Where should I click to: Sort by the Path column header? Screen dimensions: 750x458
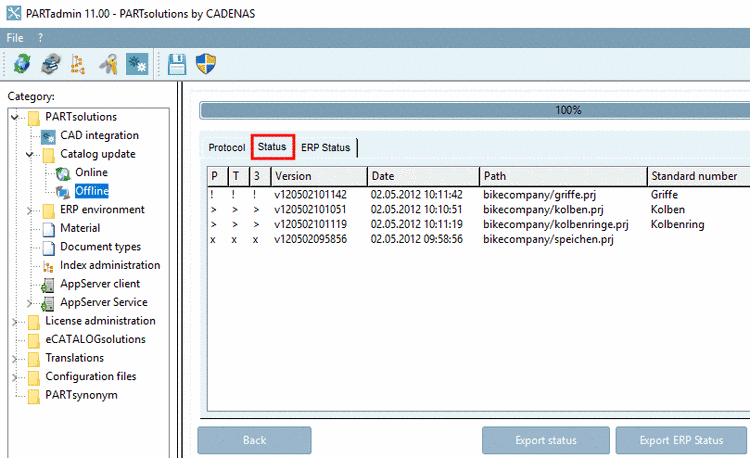click(563, 176)
